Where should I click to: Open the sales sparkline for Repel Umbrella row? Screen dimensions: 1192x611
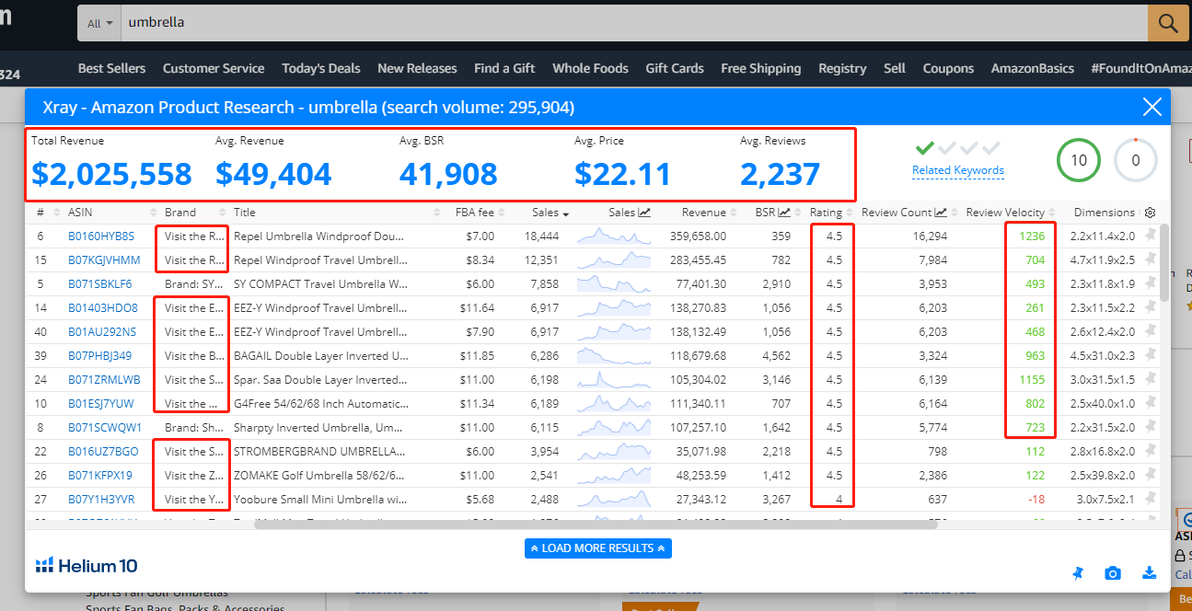coord(614,236)
